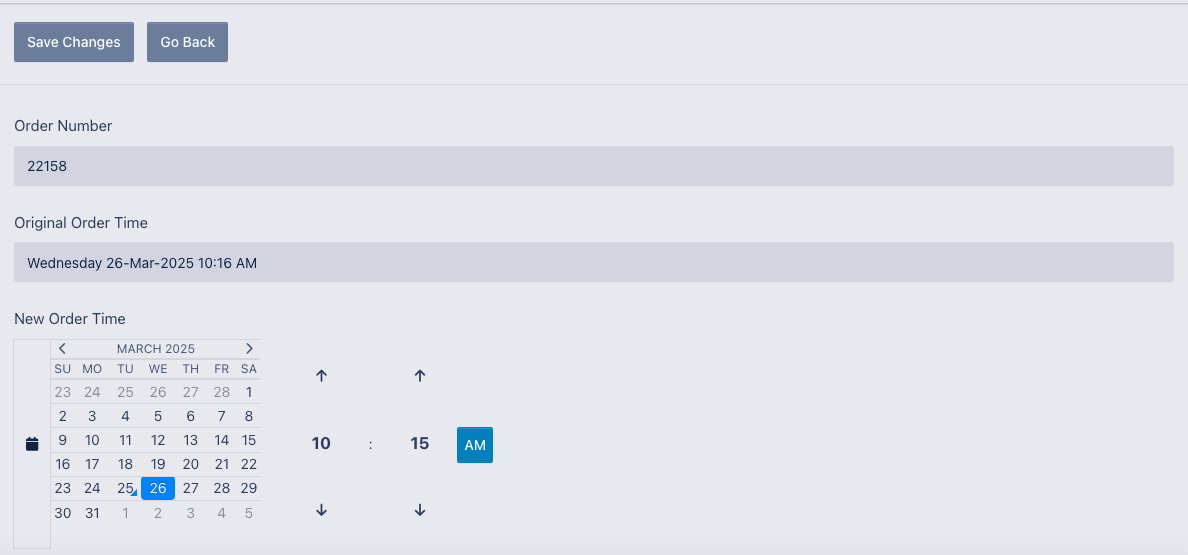Select Saturday March 1 in calendar
Screen dimensions: 1188x555
click(x=249, y=392)
